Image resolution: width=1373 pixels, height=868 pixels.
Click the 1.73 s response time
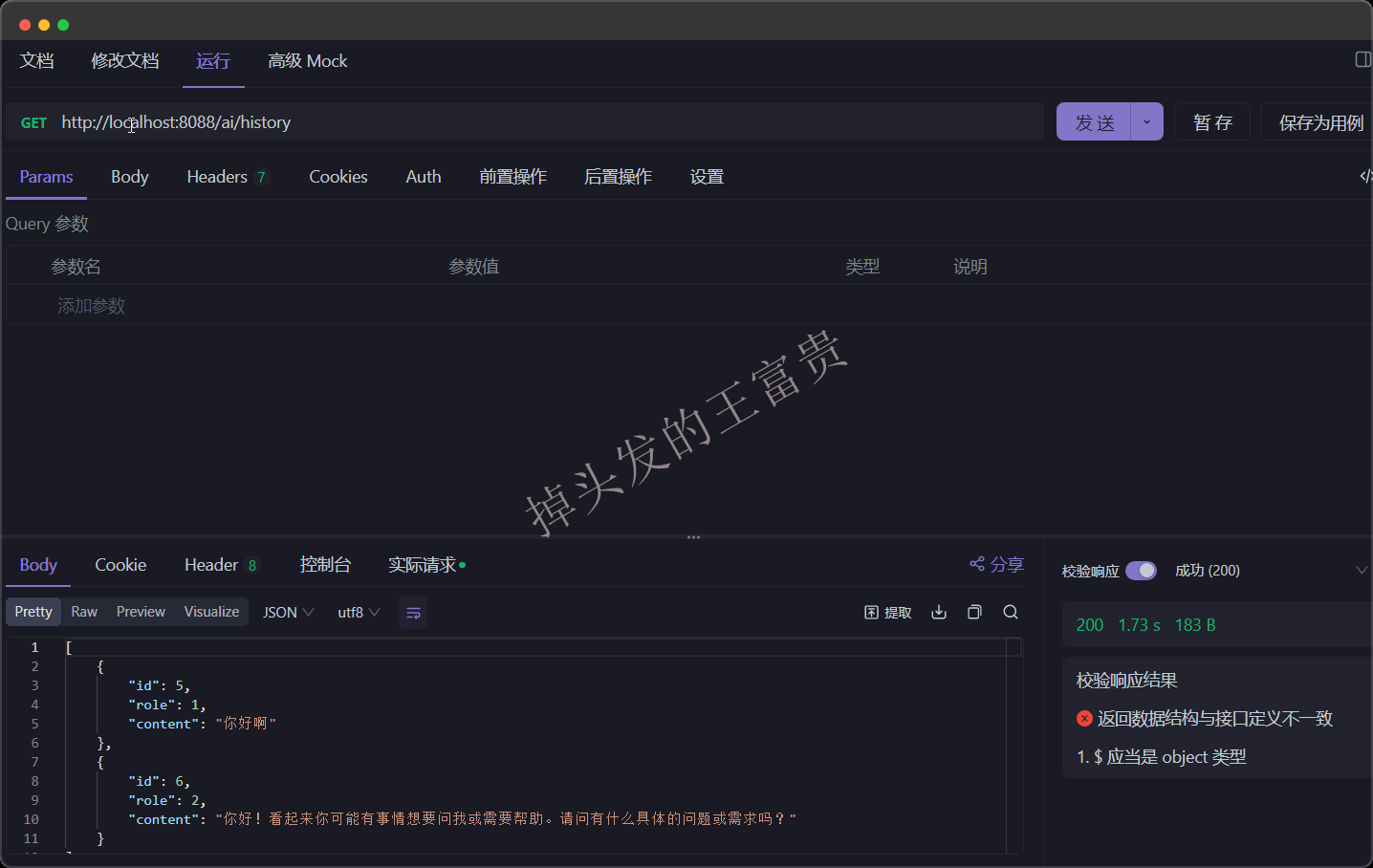pos(1140,625)
